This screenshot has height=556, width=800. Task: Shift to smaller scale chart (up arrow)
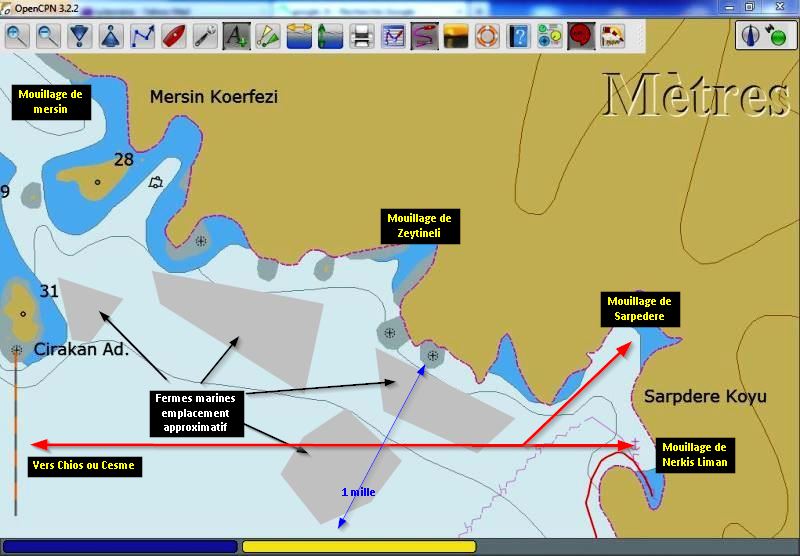(x=111, y=37)
